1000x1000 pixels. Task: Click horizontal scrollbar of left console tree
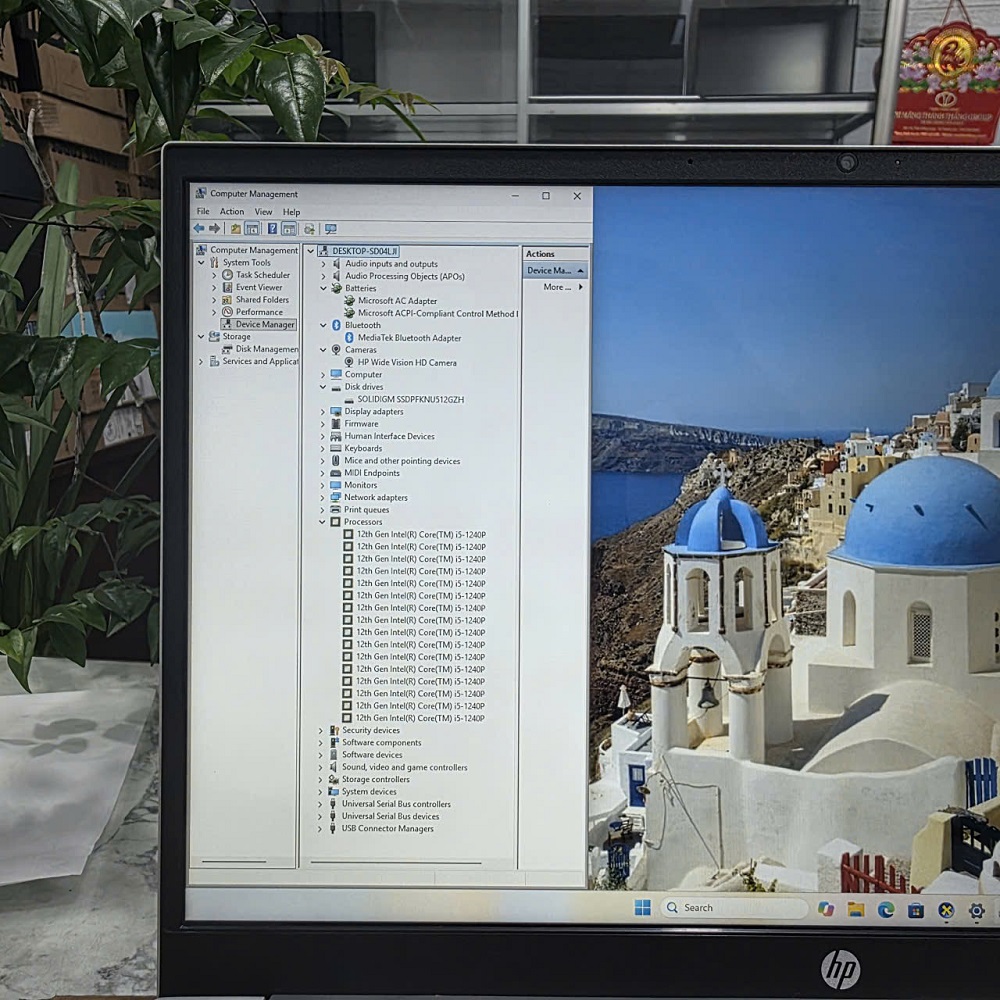point(234,862)
